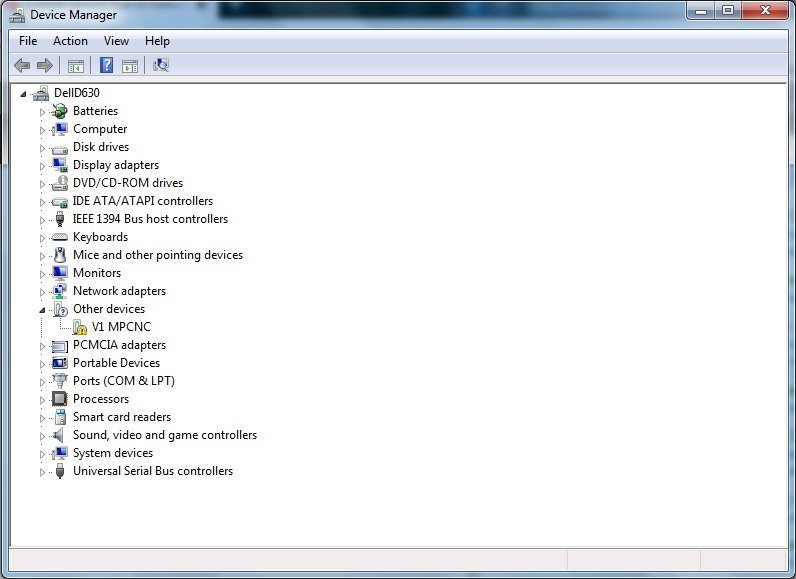
Task: Open Help via the blue question mark icon
Action: click(x=106, y=65)
